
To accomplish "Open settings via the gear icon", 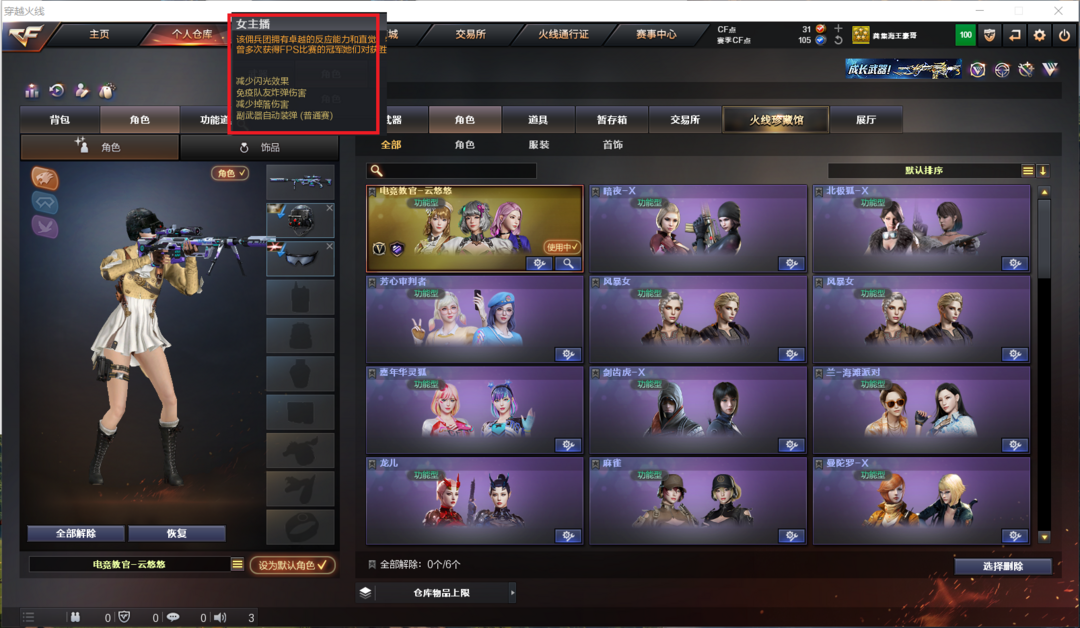I will click(1039, 35).
